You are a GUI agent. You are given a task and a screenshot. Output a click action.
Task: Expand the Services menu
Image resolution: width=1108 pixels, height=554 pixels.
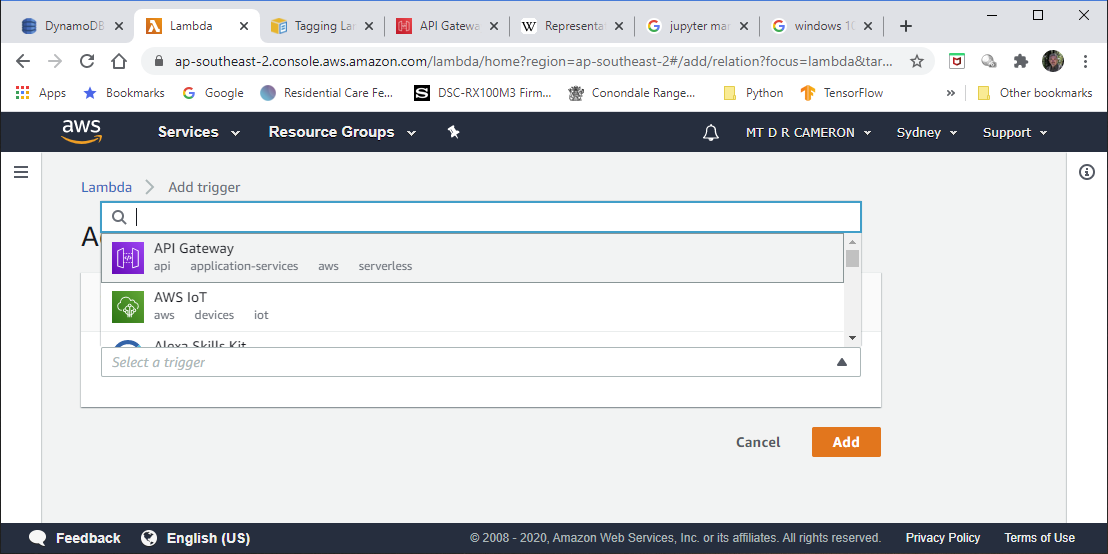(x=199, y=132)
